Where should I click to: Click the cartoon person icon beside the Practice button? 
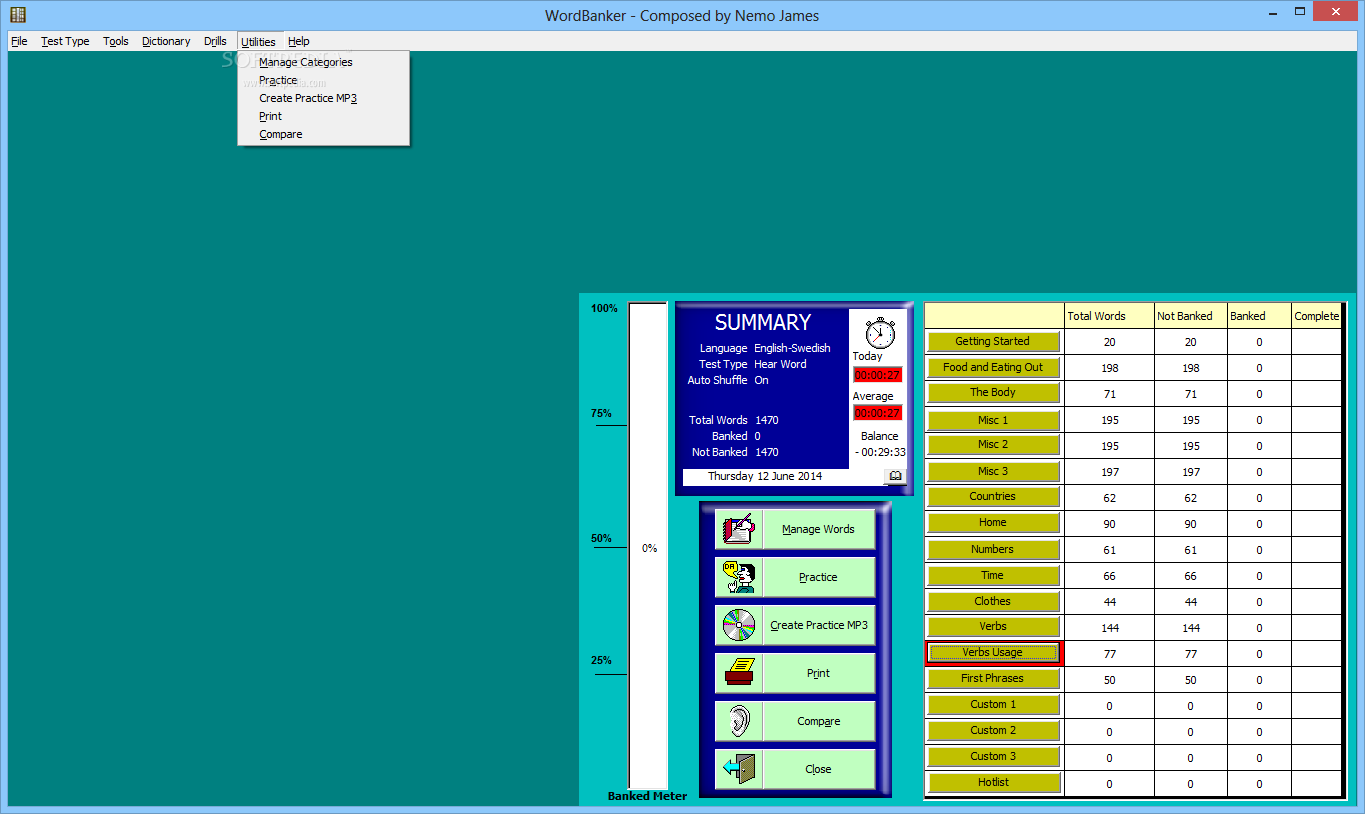pyautogui.click(x=739, y=577)
